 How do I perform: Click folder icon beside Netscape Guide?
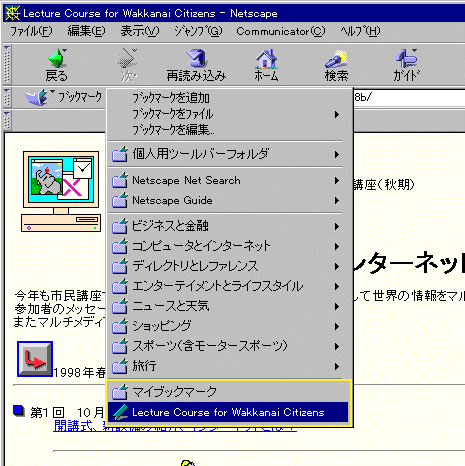[x=120, y=200]
